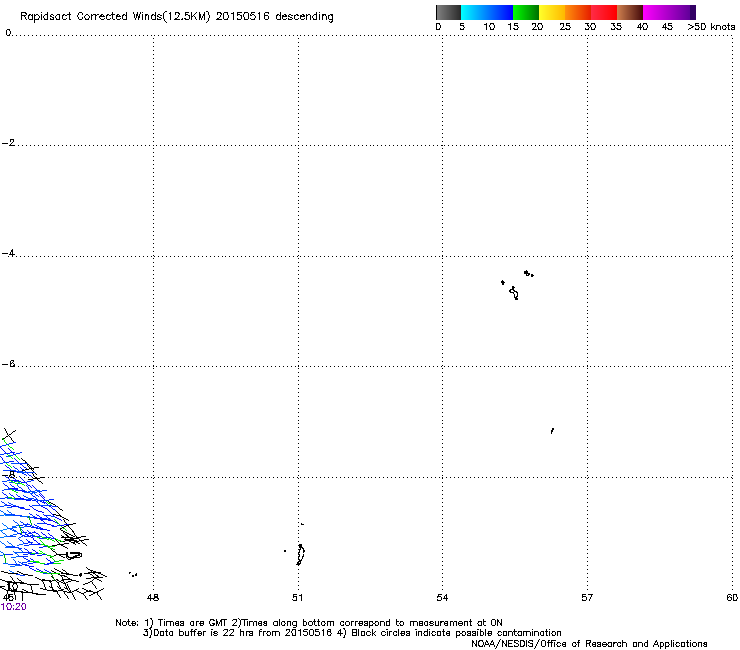Viewport: 740px width, 650px height.
Task: Pick the yellow 20-25 knots color band
Action: coord(552,12)
